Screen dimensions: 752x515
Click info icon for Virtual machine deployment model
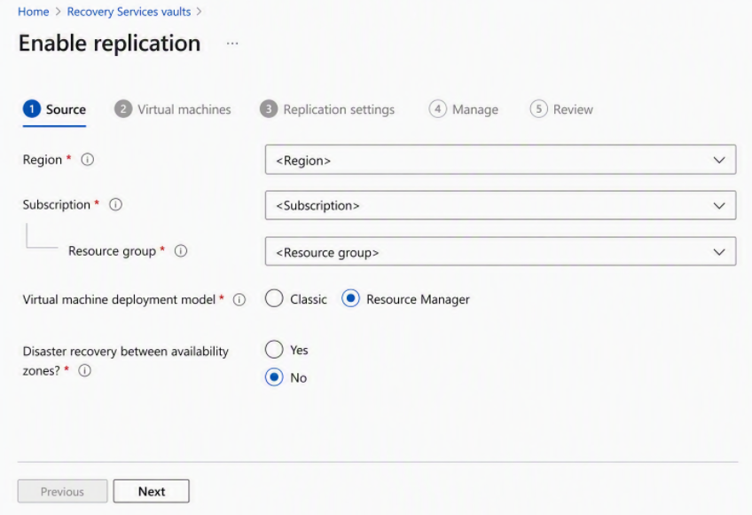pyautogui.click(x=239, y=300)
